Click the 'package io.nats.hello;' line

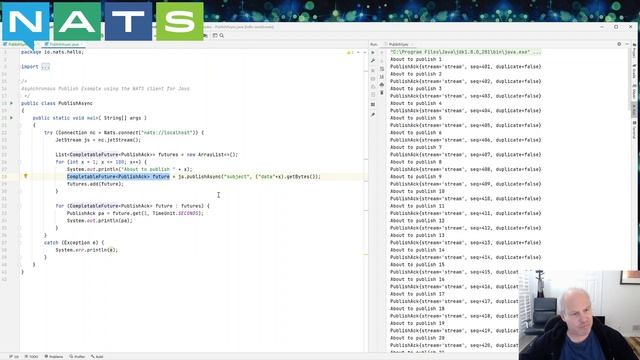coord(52,52)
